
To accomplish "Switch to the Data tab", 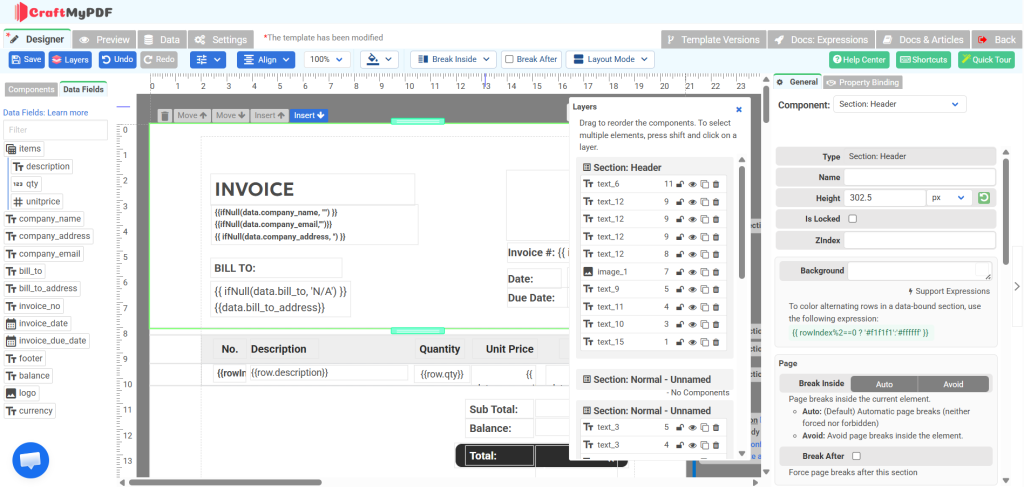I will [x=162, y=39].
